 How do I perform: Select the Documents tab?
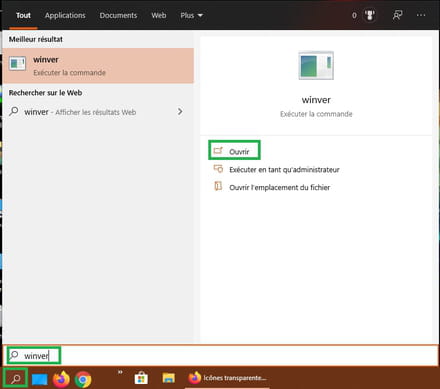pyautogui.click(x=118, y=15)
